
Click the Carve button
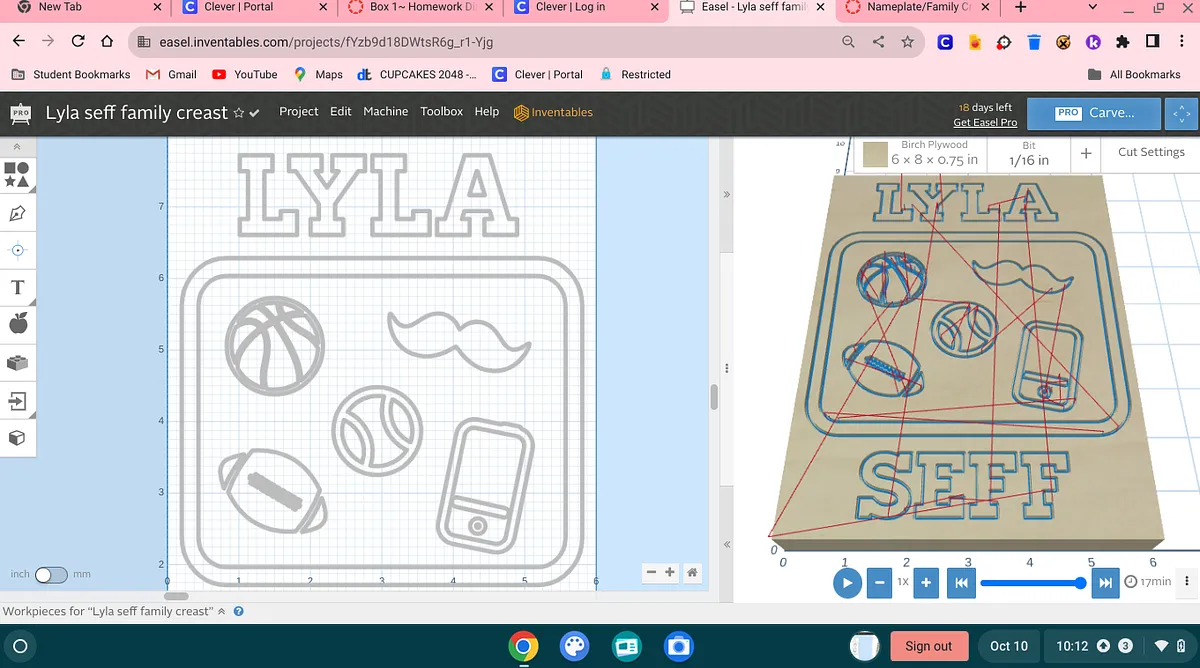coord(1094,113)
